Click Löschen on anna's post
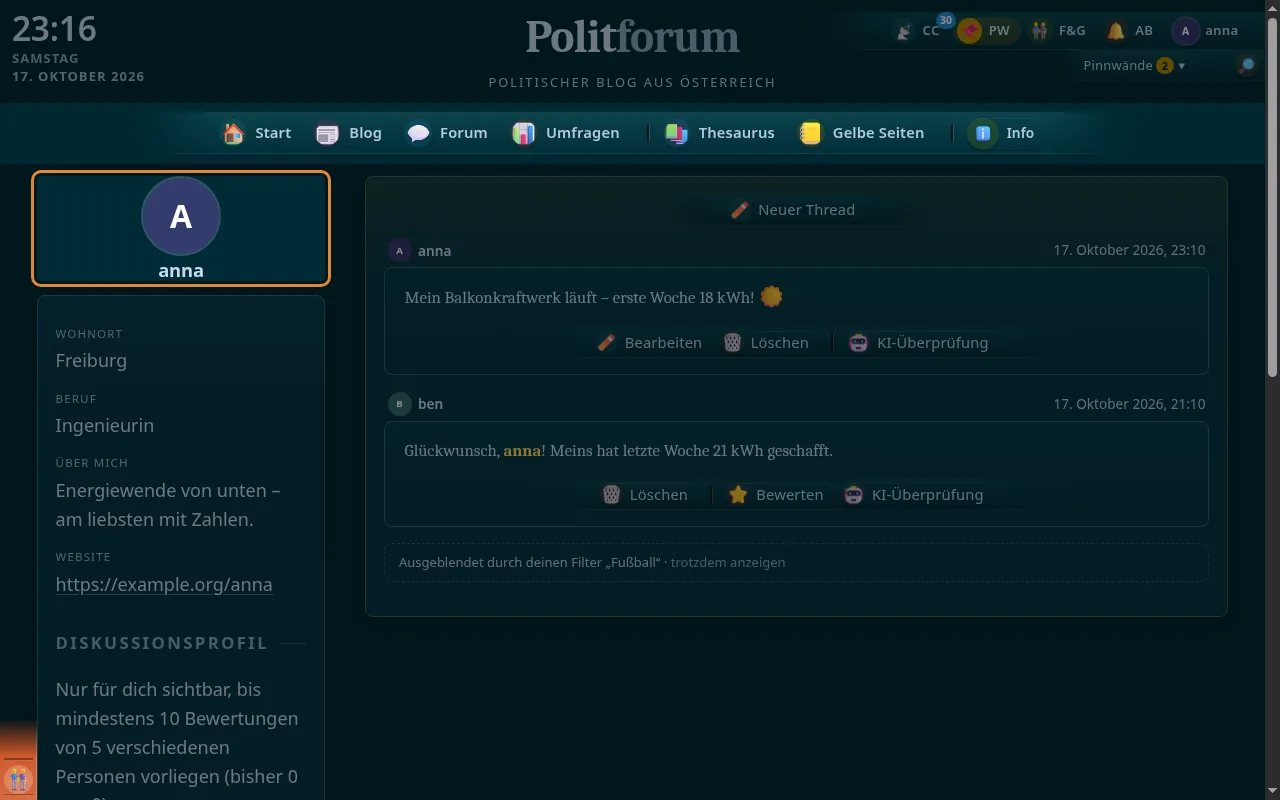This screenshot has height=800, width=1280. (766, 343)
